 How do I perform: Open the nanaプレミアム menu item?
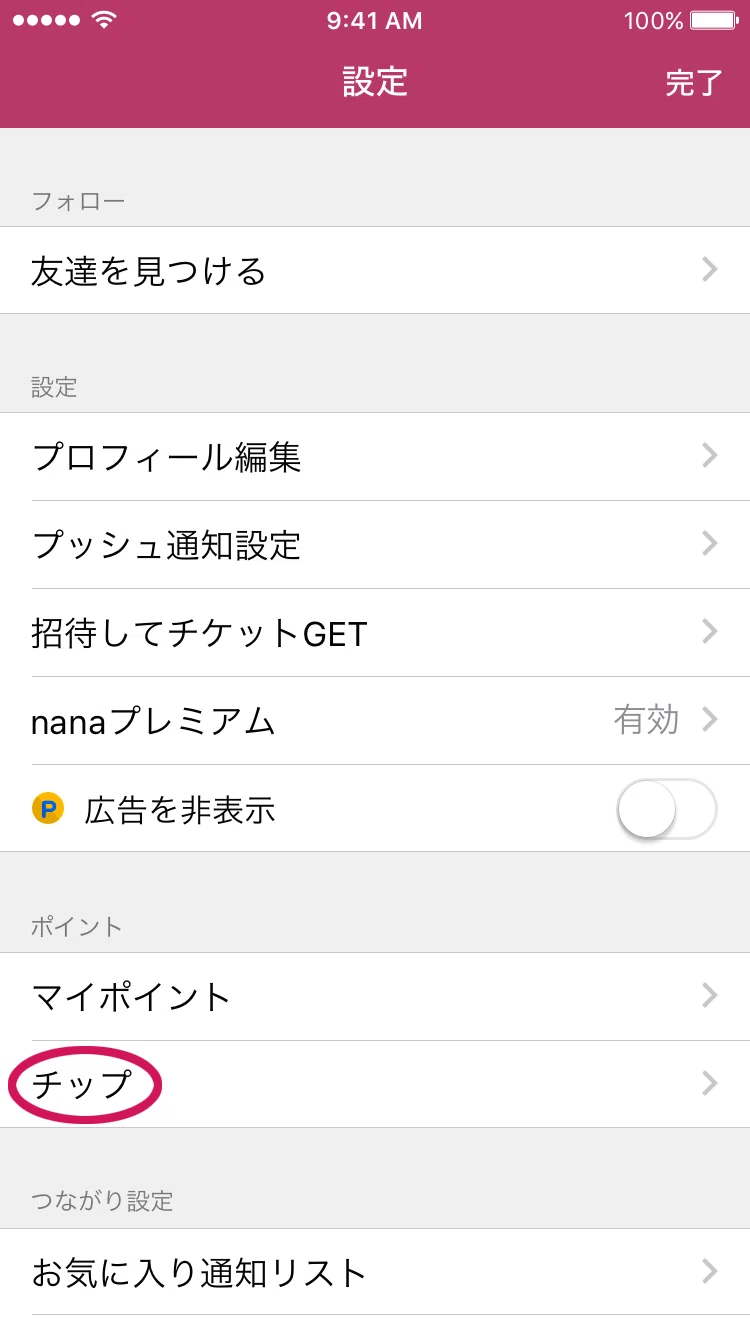[375, 720]
